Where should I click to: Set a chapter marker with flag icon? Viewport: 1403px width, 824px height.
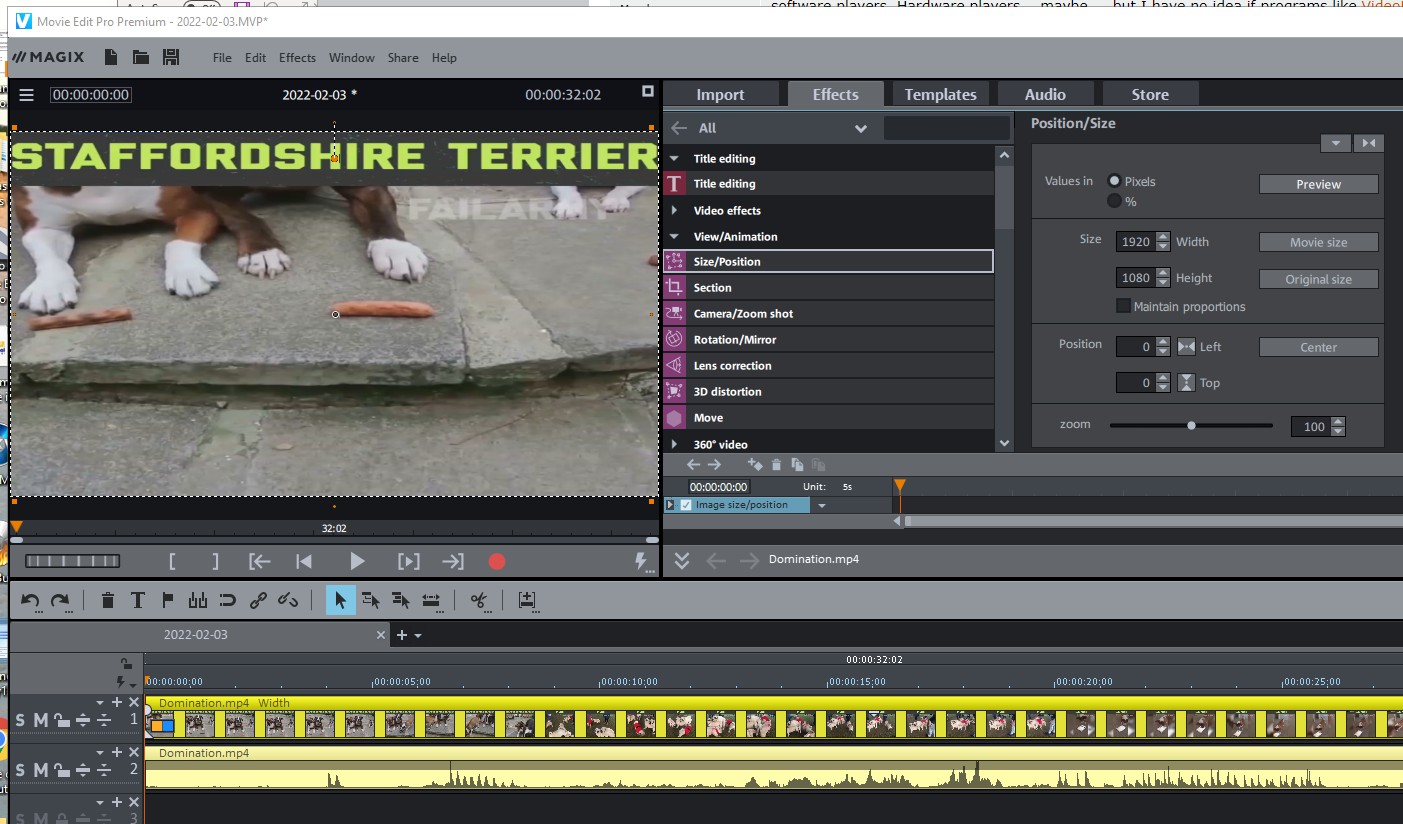(167, 600)
